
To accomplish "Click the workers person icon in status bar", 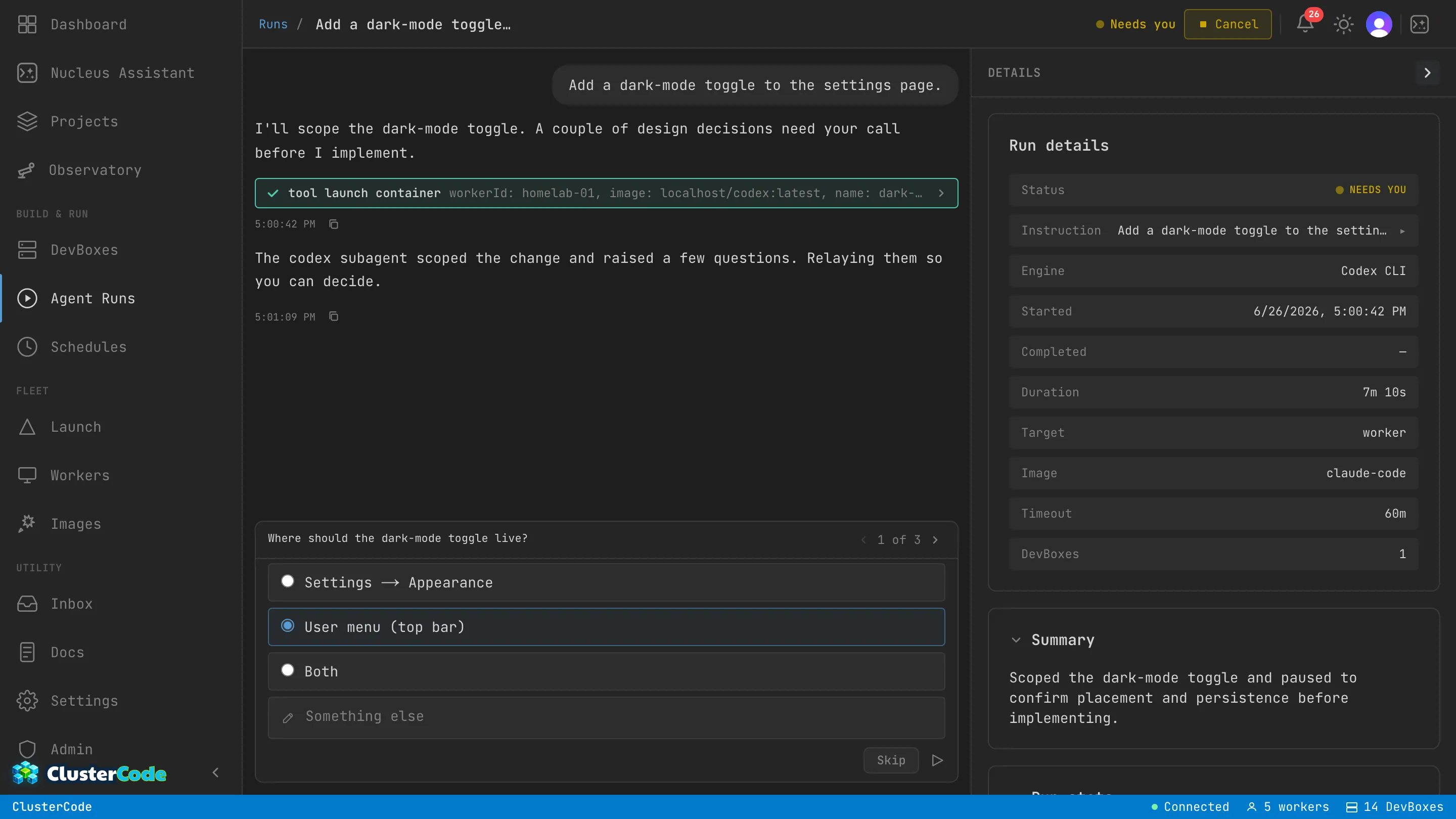I will tap(1252, 807).
